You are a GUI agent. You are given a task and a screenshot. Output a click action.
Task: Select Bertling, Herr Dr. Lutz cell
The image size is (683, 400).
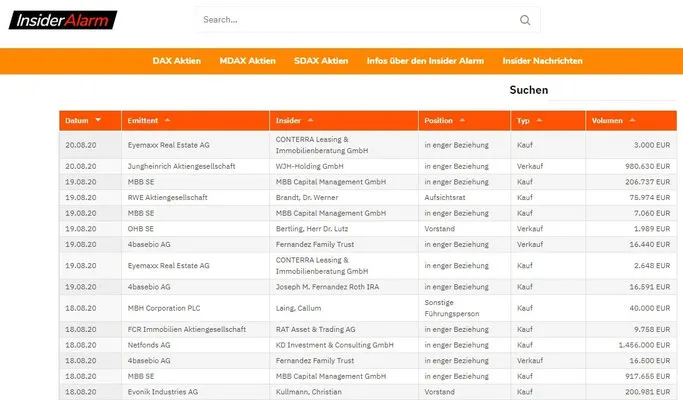344,229
